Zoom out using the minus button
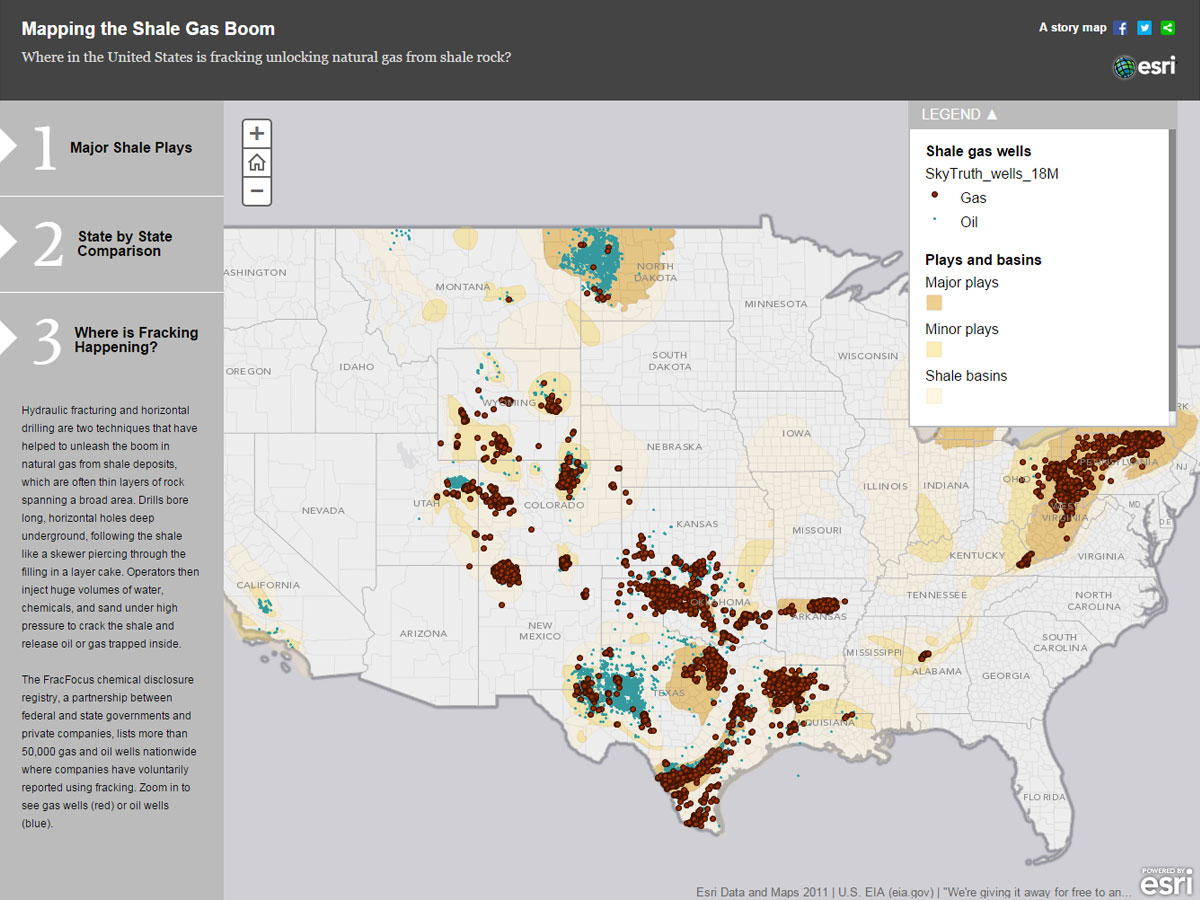 coord(257,190)
